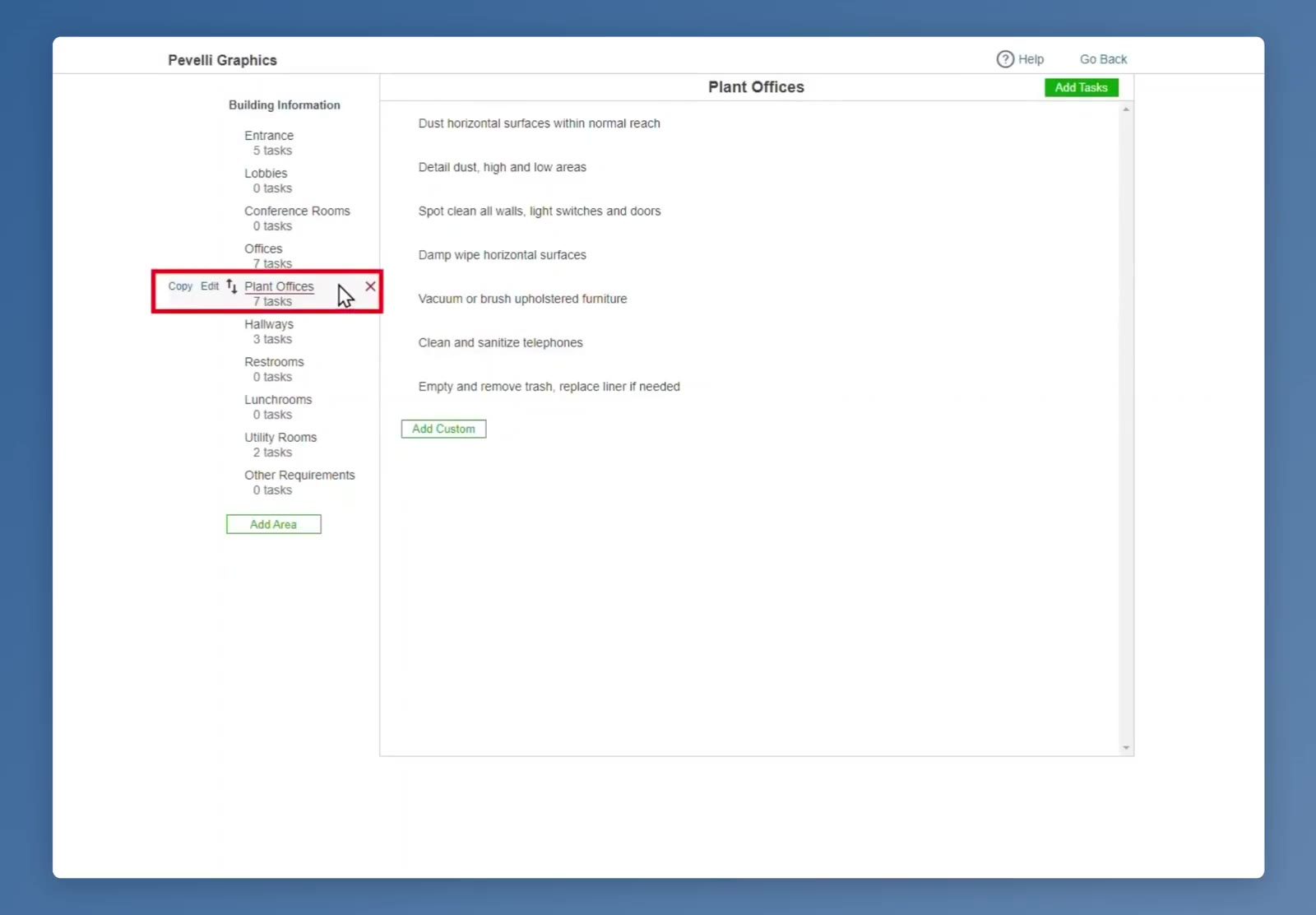Viewport: 1316px width, 915px height.
Task: Click task 'Detail dust, high and low areas'
Action: pos(502,167)
